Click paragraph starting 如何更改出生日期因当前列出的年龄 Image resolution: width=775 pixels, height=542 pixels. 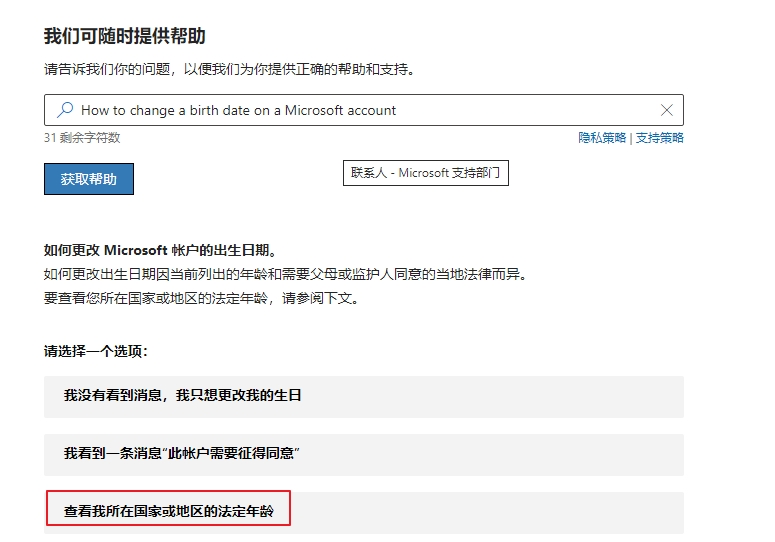284,274
